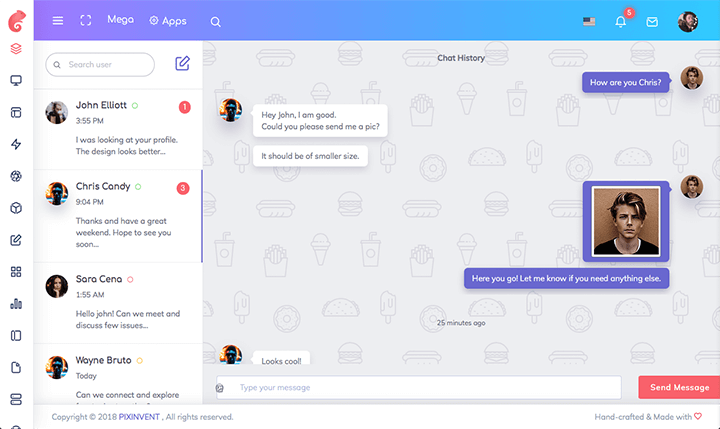Click 'It should be of smaller size.' message
Viewport: 720px width, 429px height.
(310, 156)
